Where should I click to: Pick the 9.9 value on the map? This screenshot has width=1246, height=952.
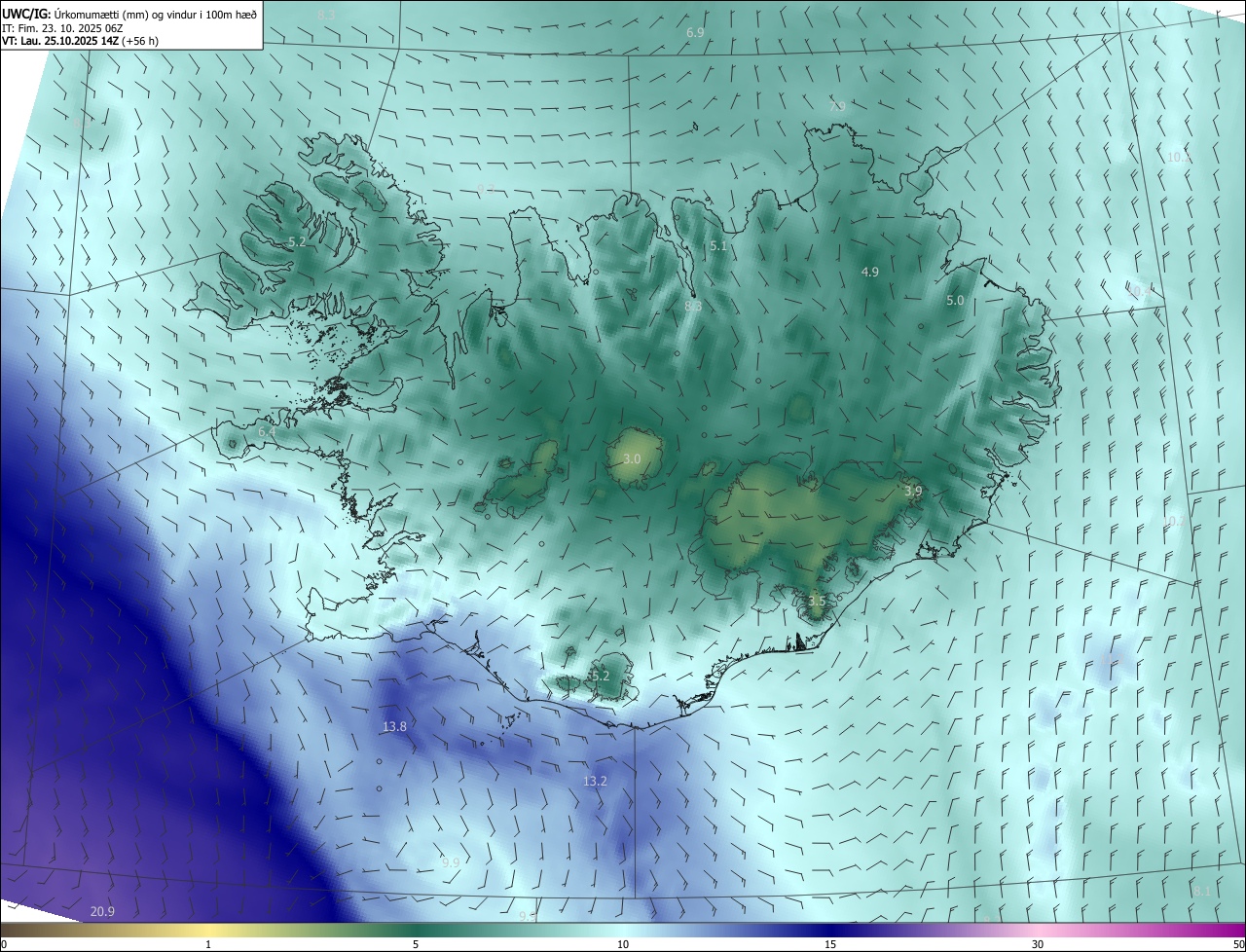[x=451, y=862]
